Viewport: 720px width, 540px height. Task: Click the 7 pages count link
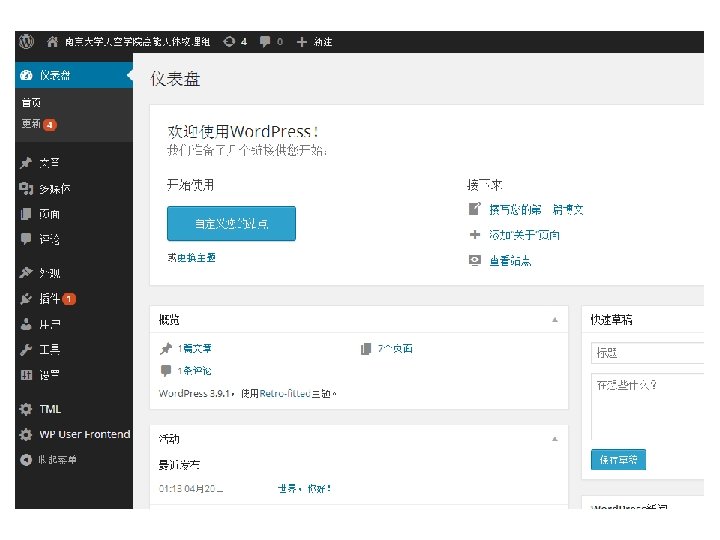395,349
